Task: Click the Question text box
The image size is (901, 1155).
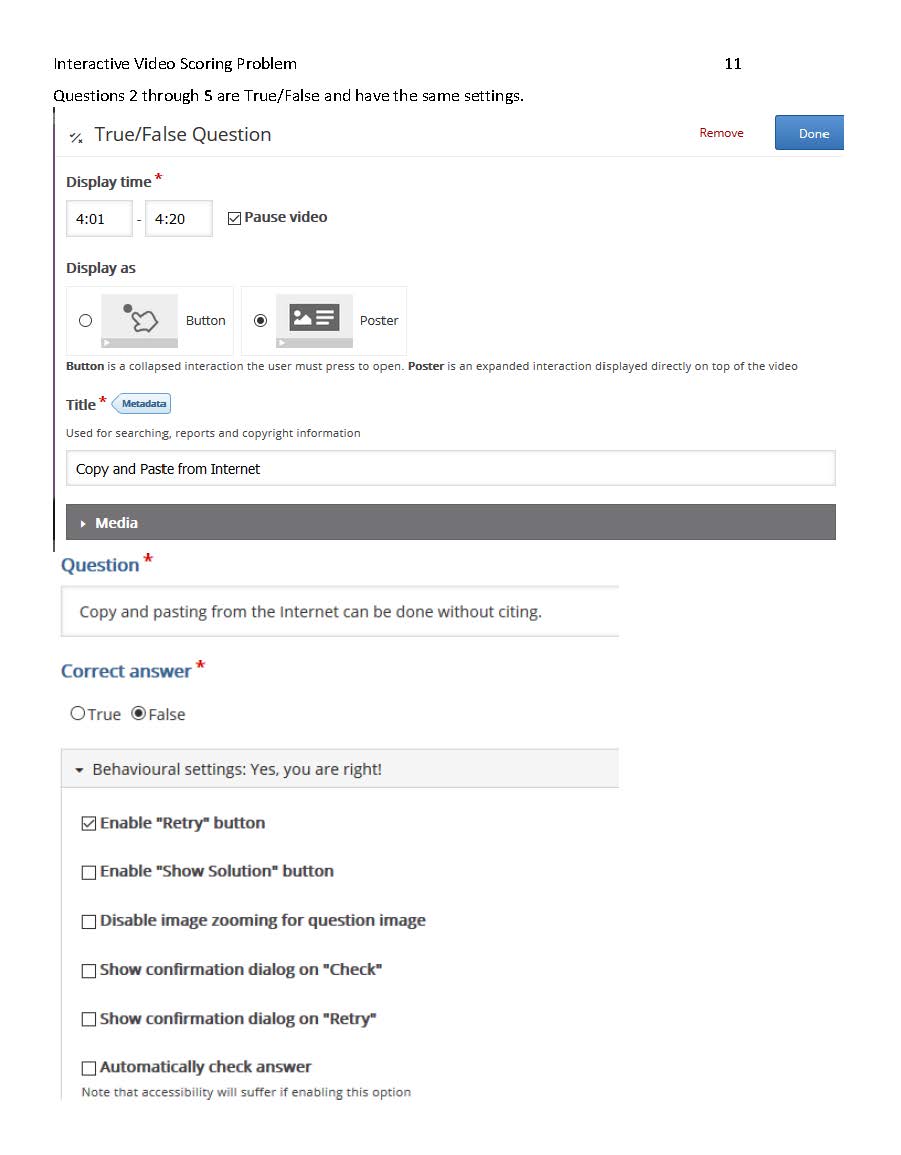Action: [x=340, y=611]
